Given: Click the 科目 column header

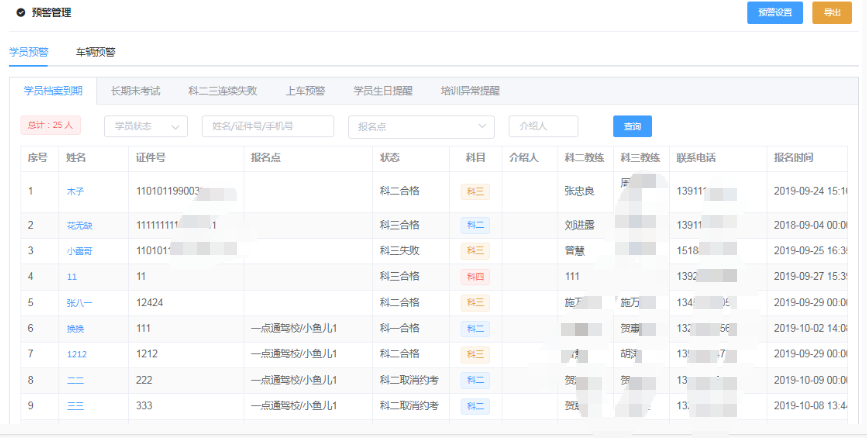Looking at the screenshot, I should click(476, 158).
